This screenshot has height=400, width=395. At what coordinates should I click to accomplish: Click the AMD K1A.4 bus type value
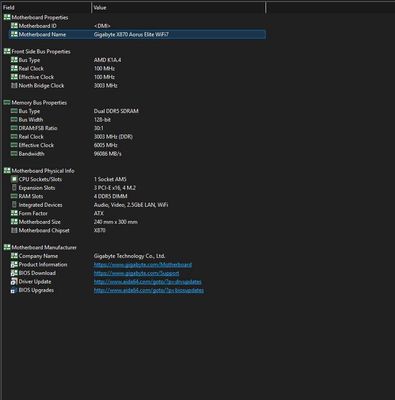click(x=107, y=60)
